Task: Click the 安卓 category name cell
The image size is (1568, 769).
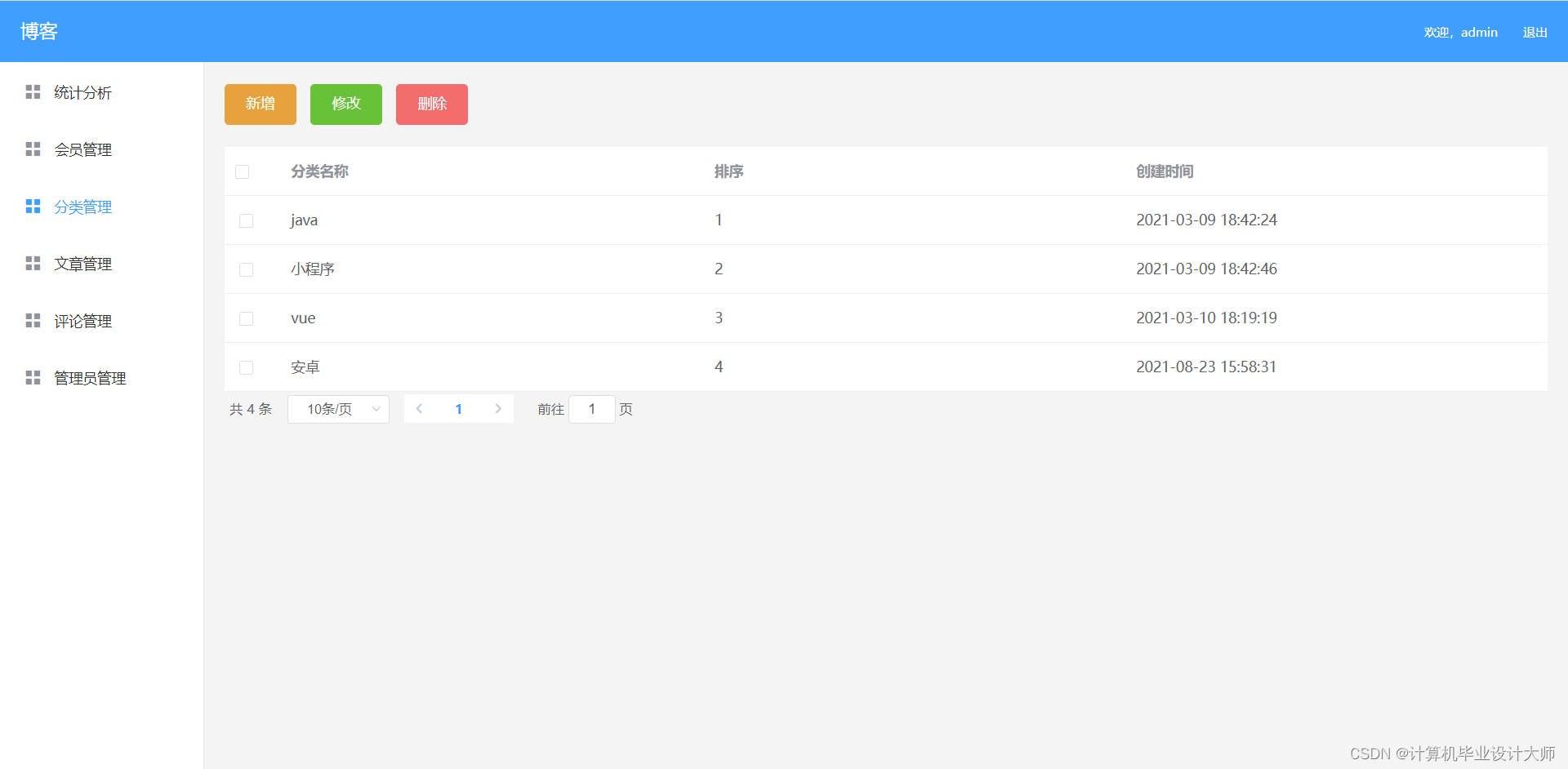Action: click(305, 367)
